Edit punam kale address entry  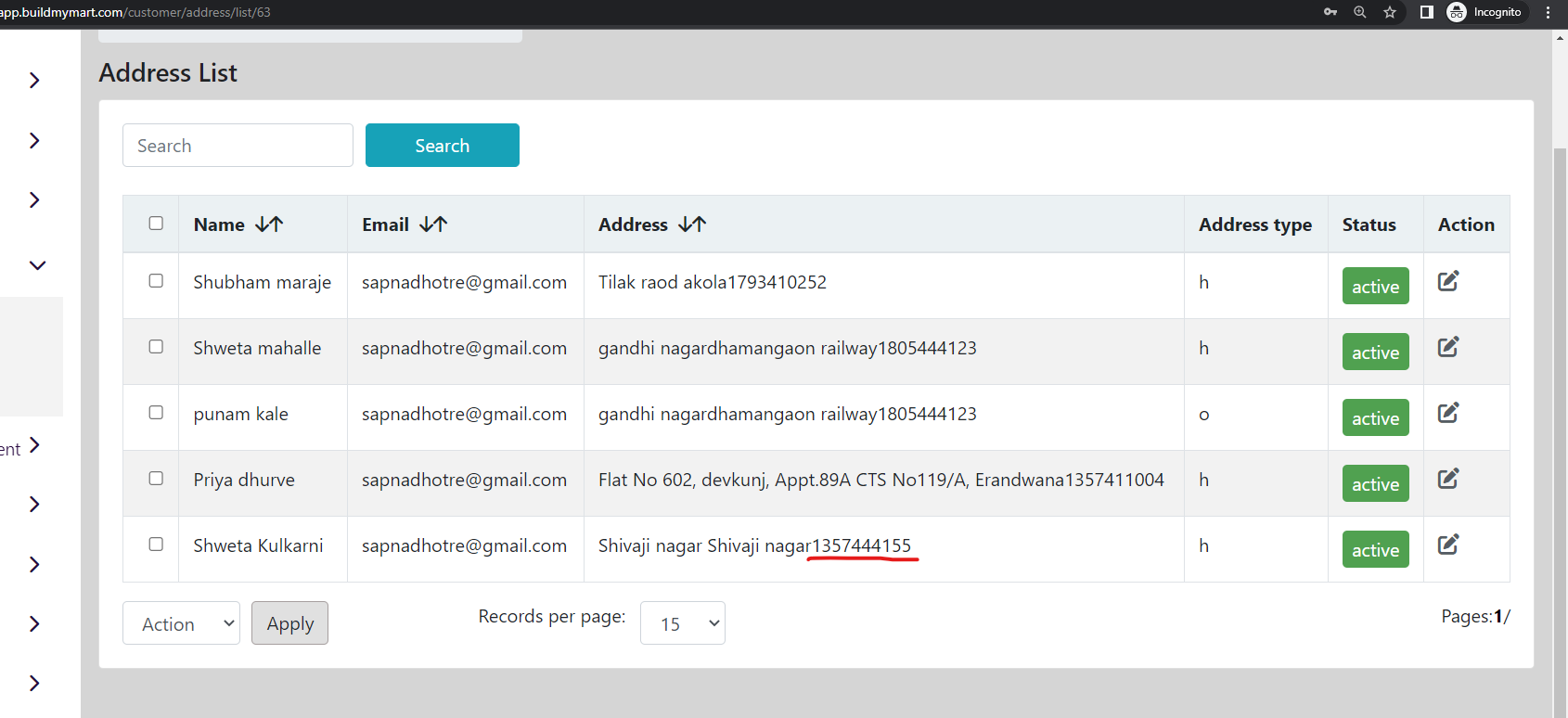click(x=1448, y=412)
